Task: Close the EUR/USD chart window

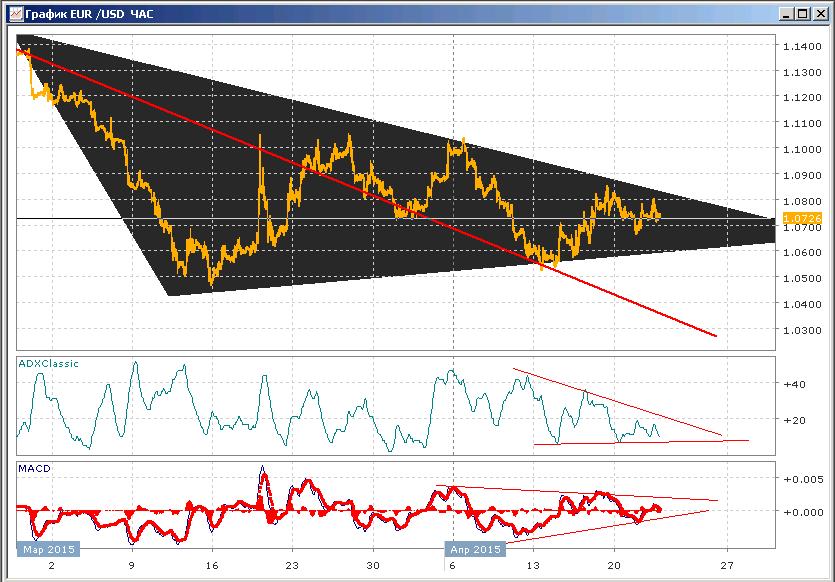Action: tap(821, 14)
